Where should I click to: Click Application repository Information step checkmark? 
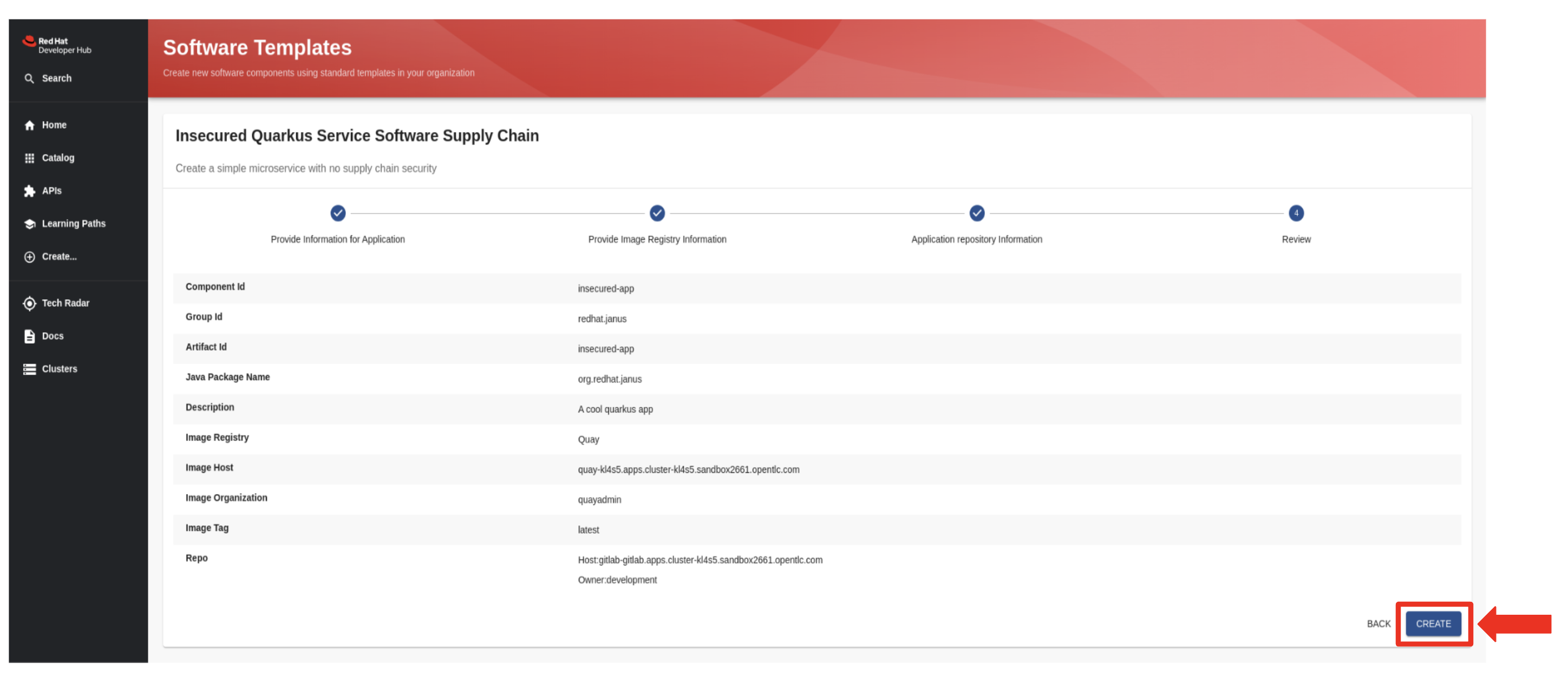[x=976, y=214]
